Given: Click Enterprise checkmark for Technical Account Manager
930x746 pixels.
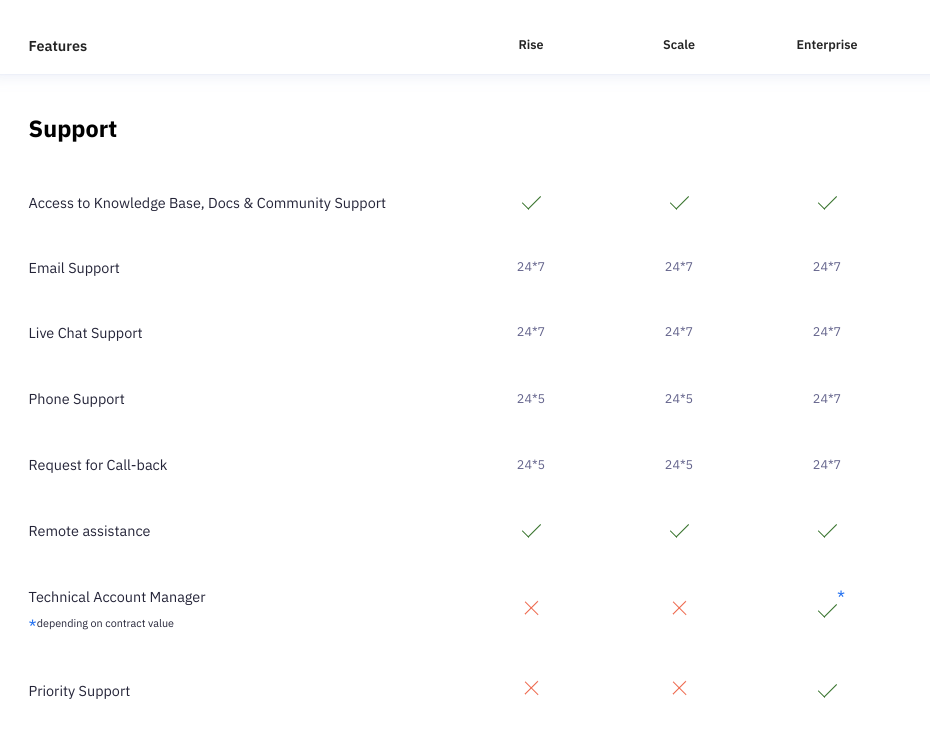Looking at the screenshot, I should [x=827, y=611].
